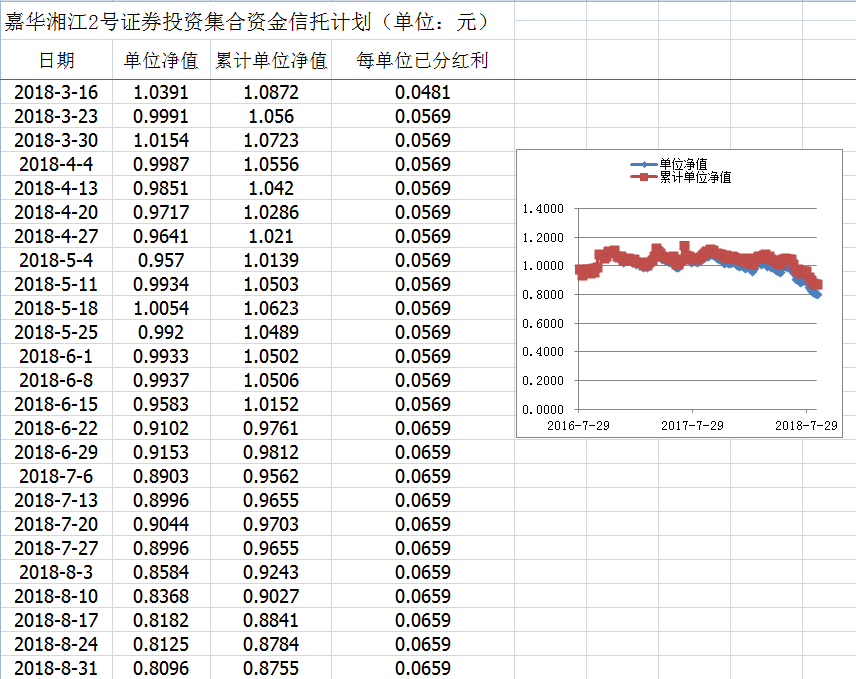Screen dimensions: 856x679
Task: Select net value cell 0.8125
Action: click(161, 644)
